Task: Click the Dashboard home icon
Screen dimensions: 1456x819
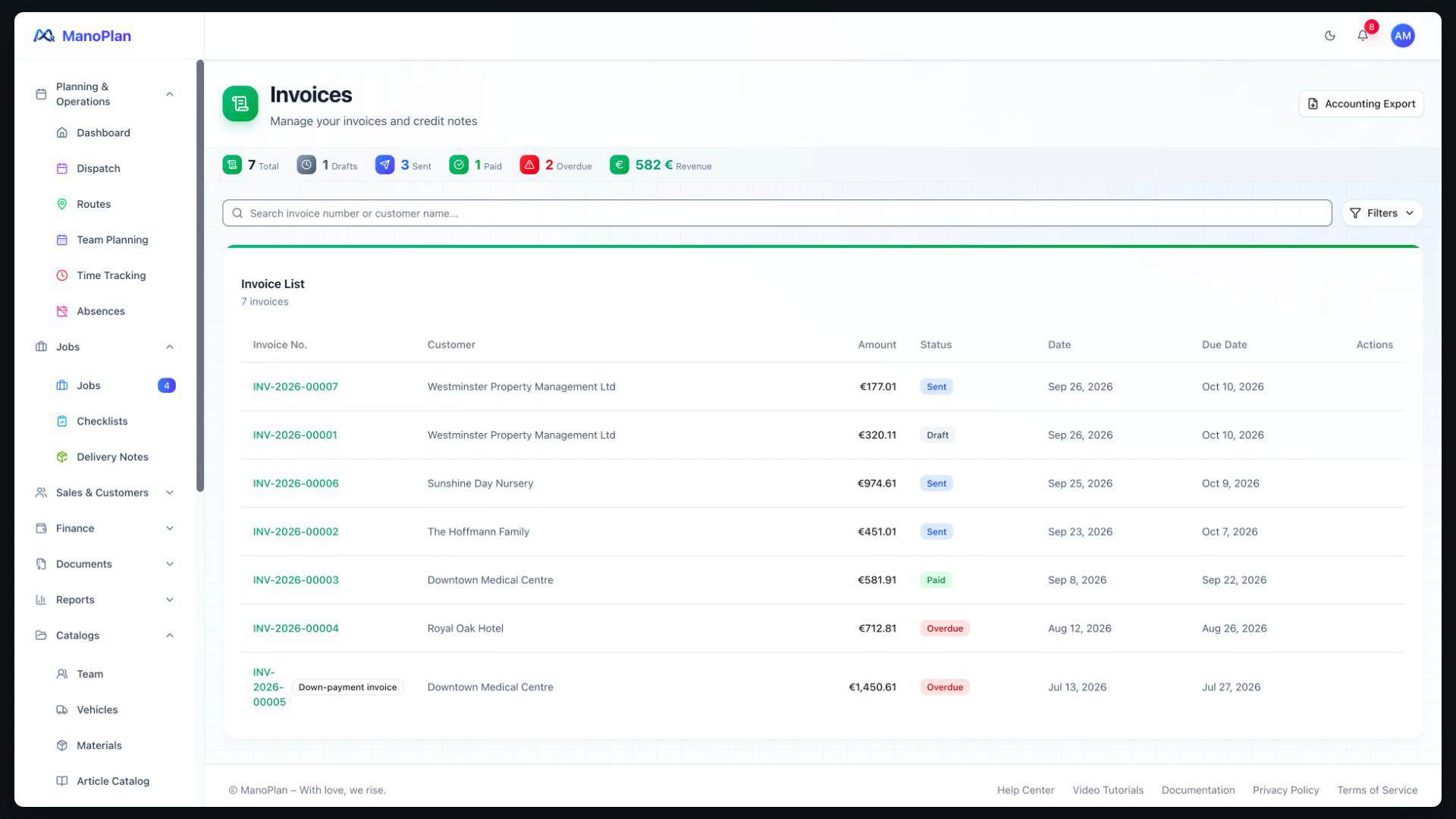Action: (62, 133)
